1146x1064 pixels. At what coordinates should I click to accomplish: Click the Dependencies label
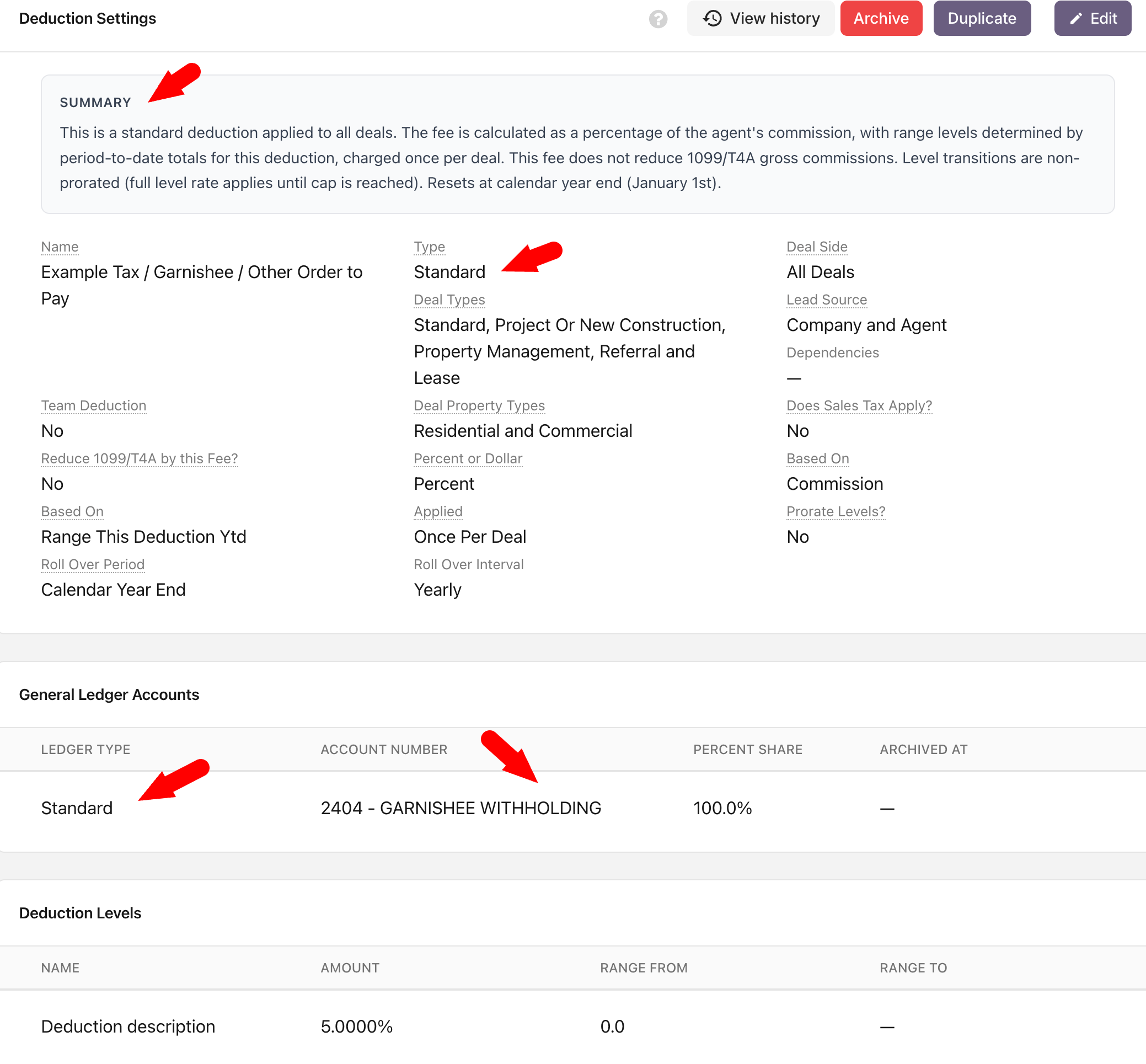832,352
